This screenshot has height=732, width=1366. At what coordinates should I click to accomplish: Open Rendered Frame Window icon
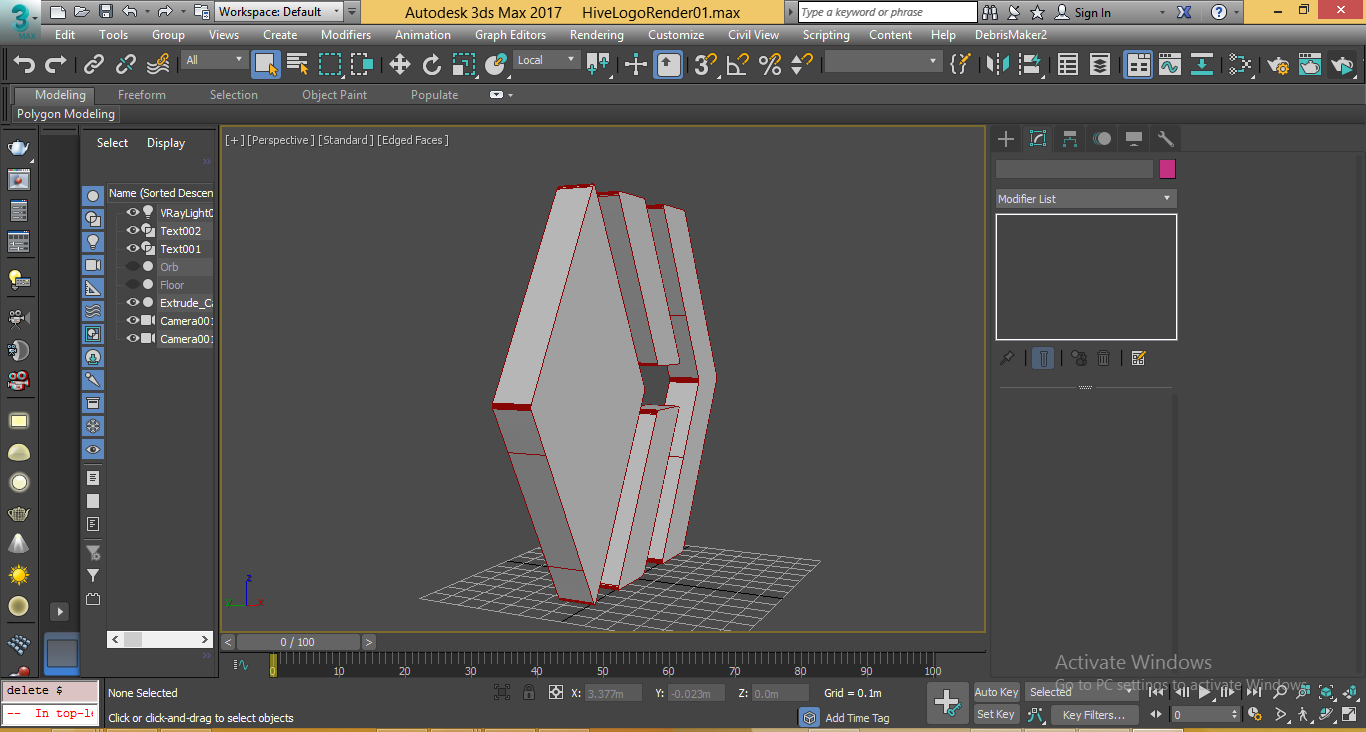tap(1310, 65)
